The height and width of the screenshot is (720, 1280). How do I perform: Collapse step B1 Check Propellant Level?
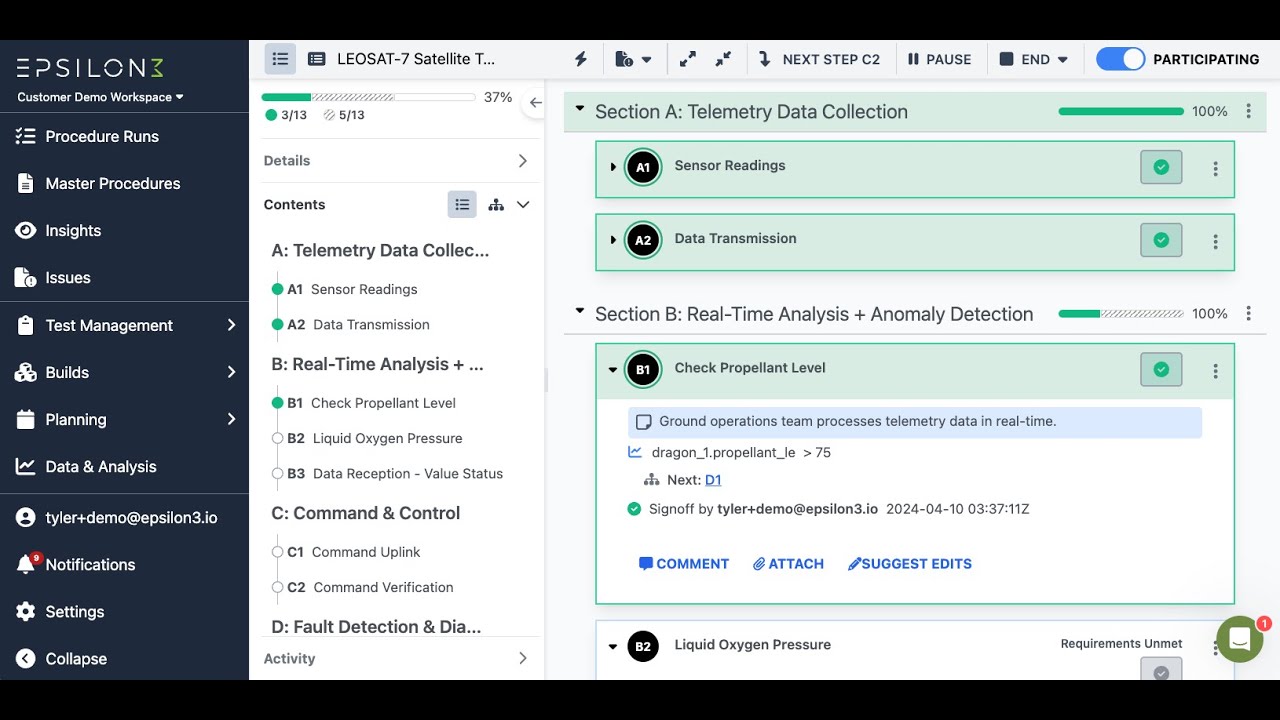click(x=613, y=369)
